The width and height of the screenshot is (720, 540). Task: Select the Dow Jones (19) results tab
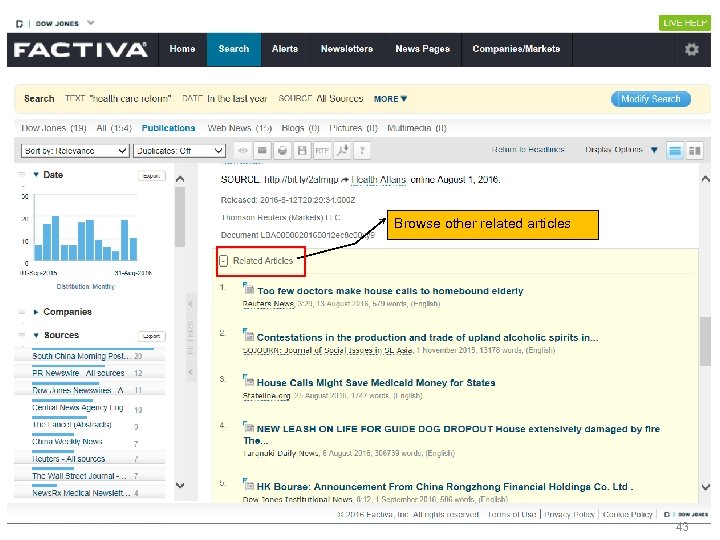click(x=54, y=128)
